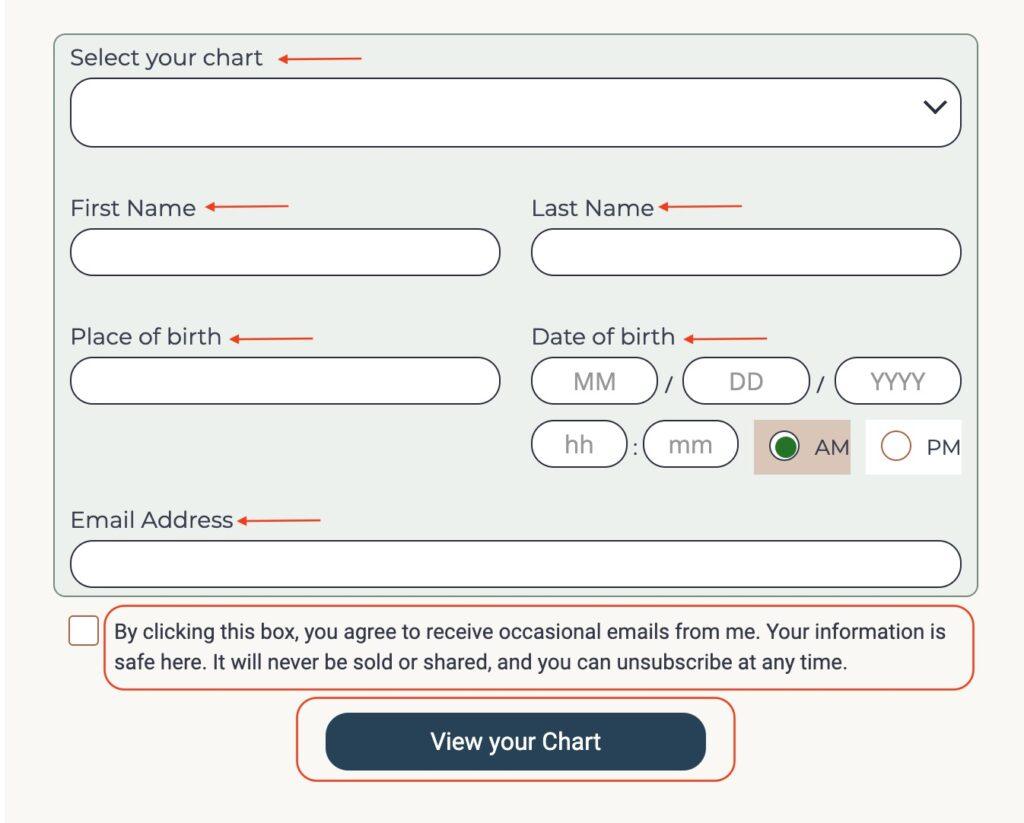Open the Select your chart dropdown

coord(500,113)
